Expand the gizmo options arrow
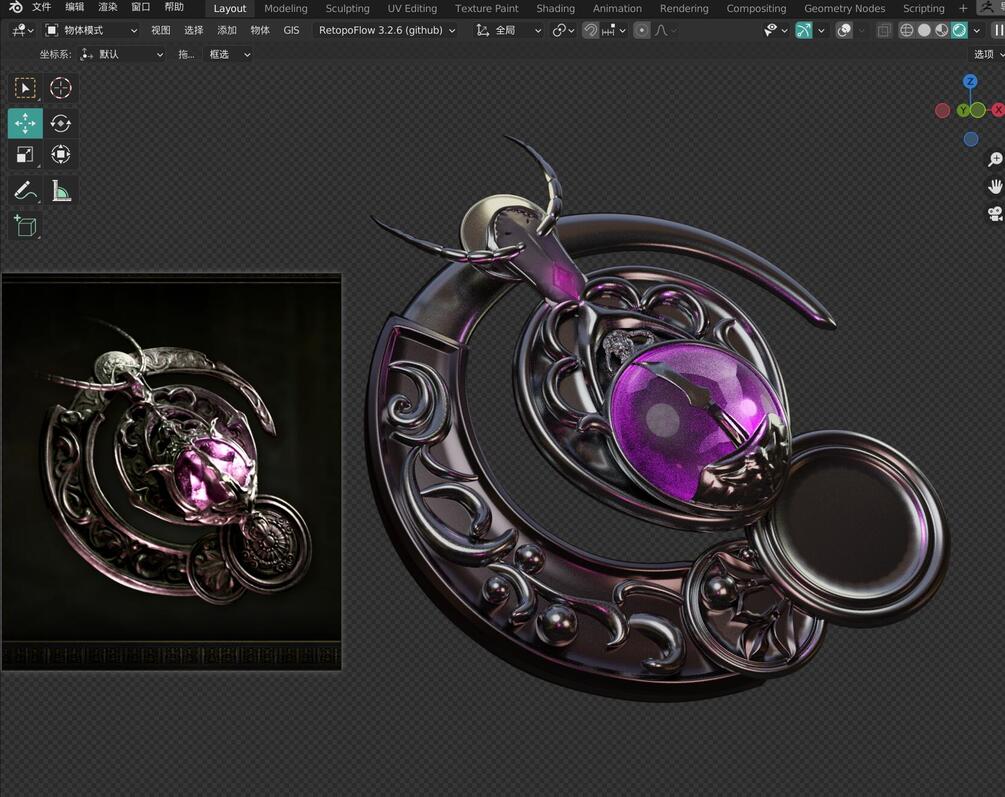Screen dimensions: 1005x797 coord(821,30)
